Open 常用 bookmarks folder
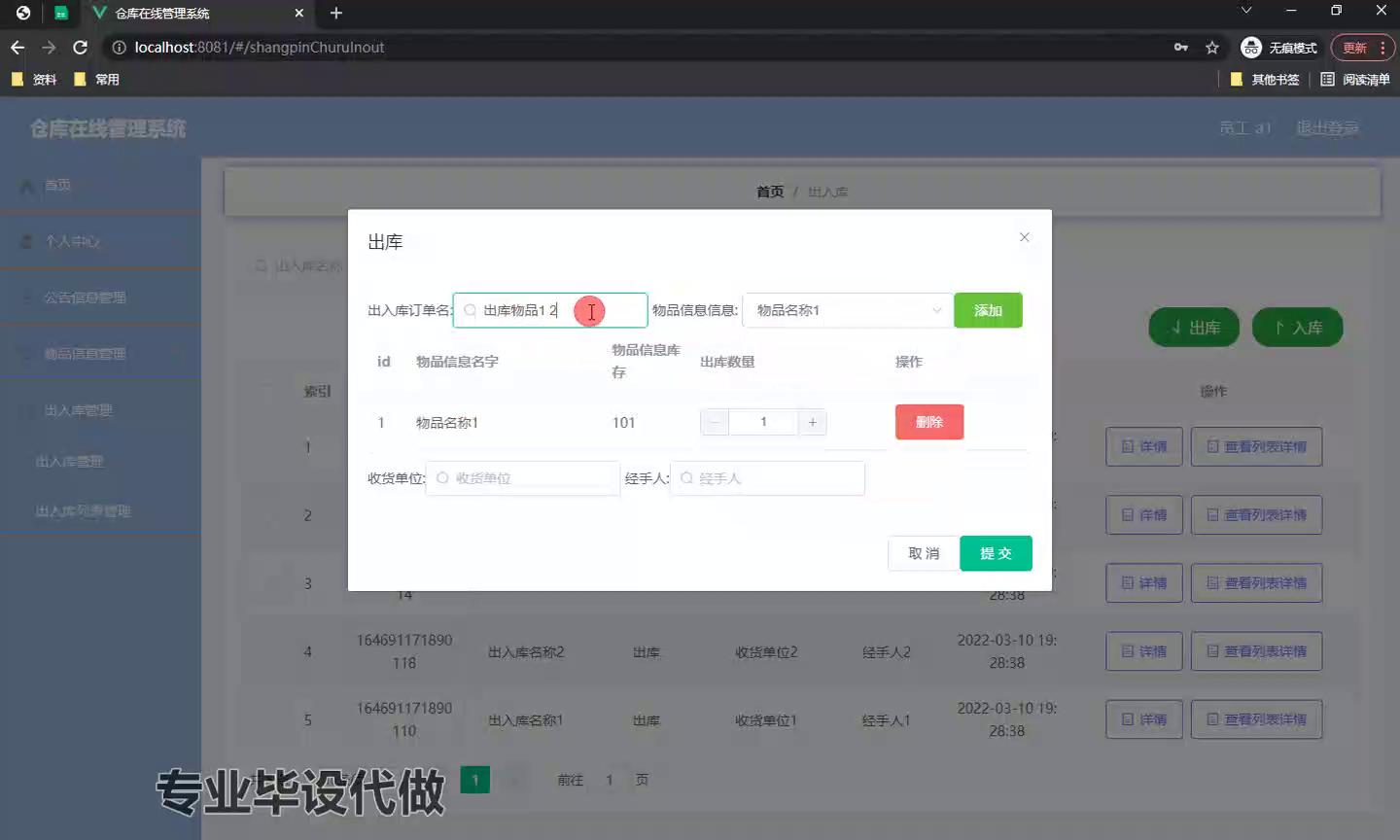1400x840 pixels. tap(96, 80)
